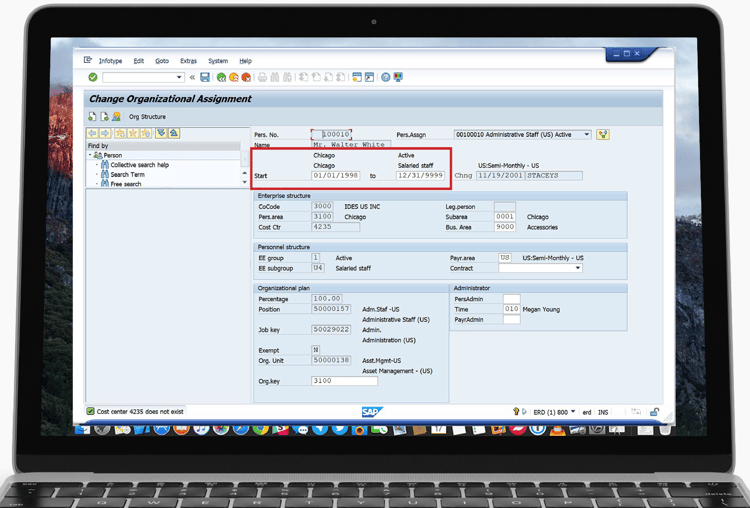Click the Time administrator field 010

(511, 309)
